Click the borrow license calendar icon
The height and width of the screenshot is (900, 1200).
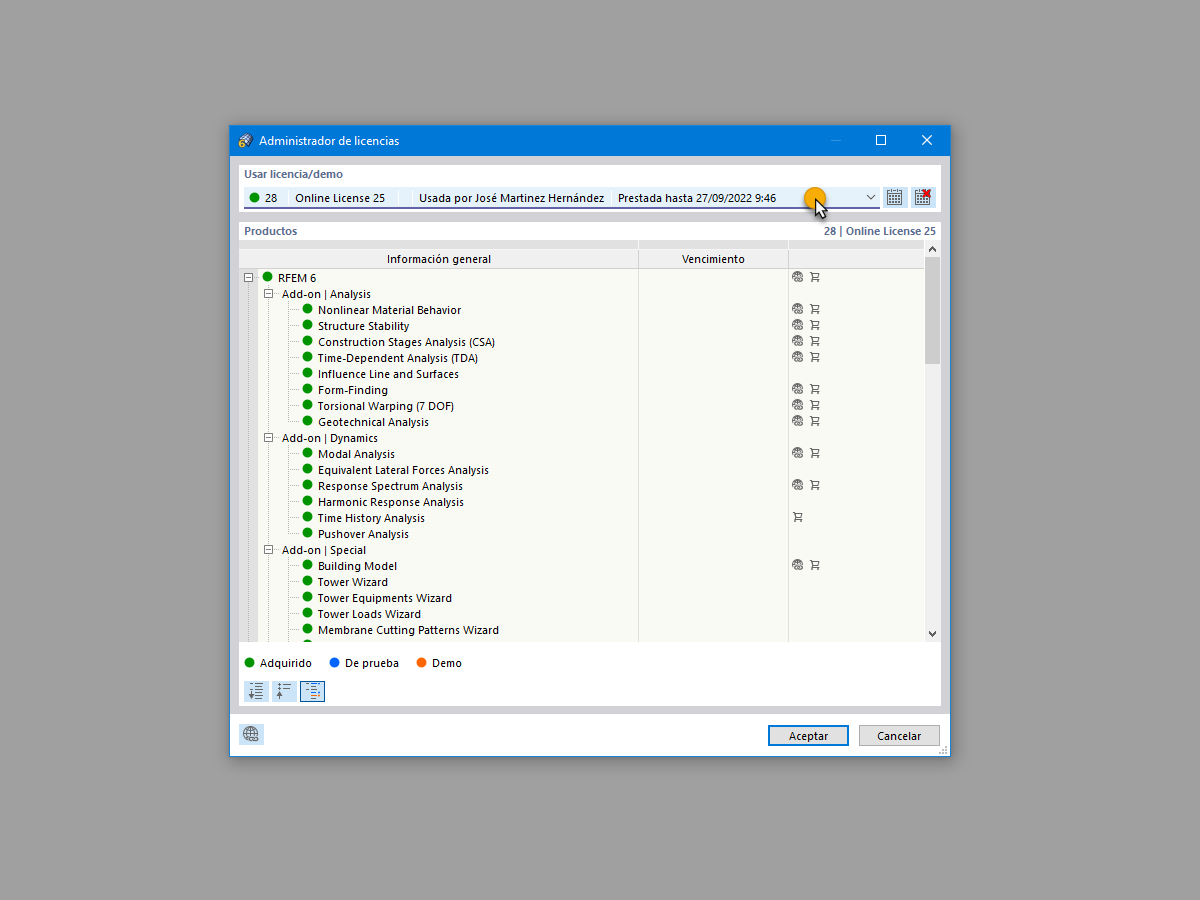tap(895, 197)
